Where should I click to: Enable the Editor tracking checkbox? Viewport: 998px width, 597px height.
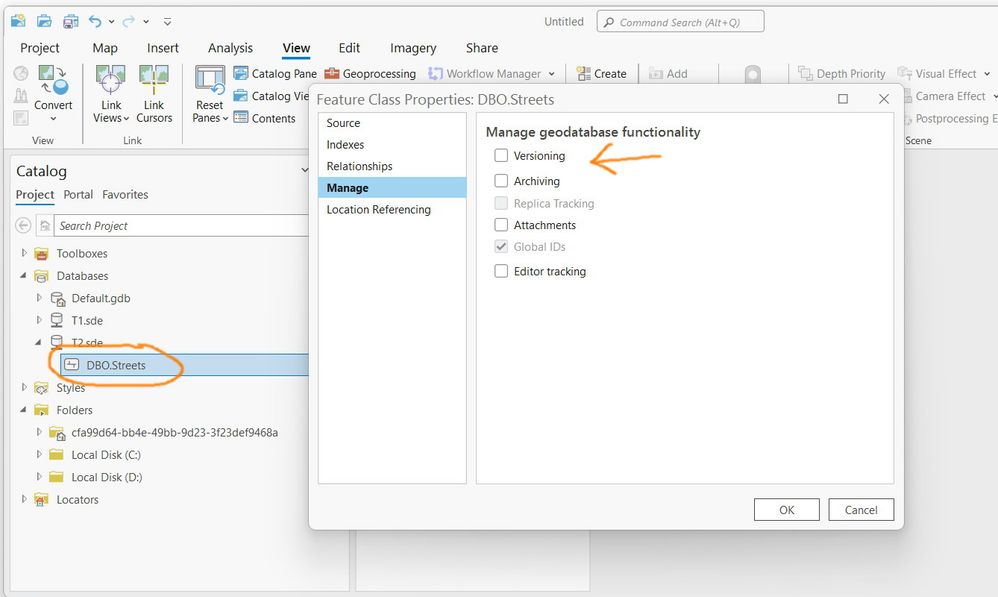[x=502, y=271]
